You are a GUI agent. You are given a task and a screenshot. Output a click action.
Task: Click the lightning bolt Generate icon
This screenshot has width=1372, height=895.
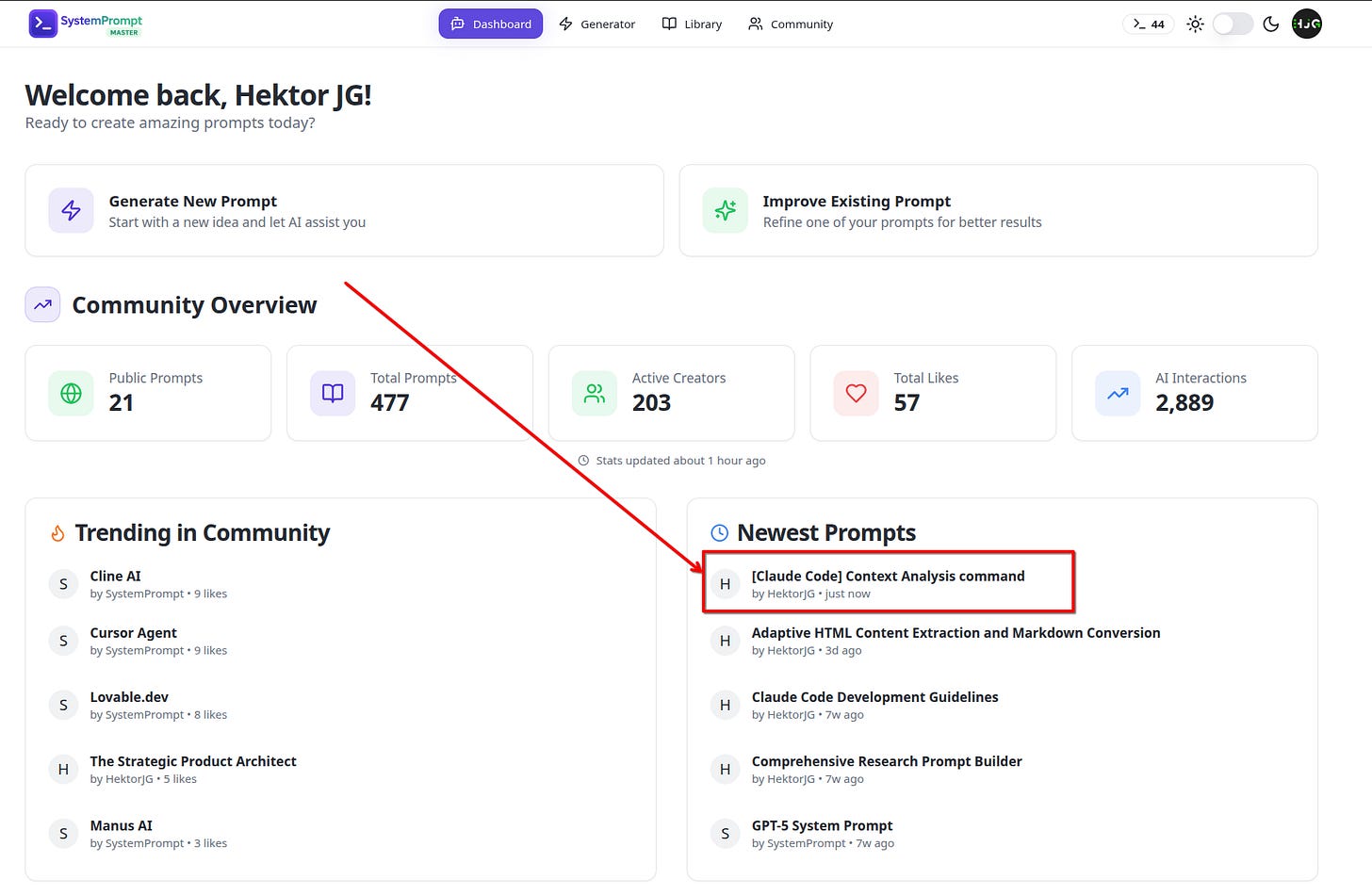pyautogui.click(x=72, y=210)
